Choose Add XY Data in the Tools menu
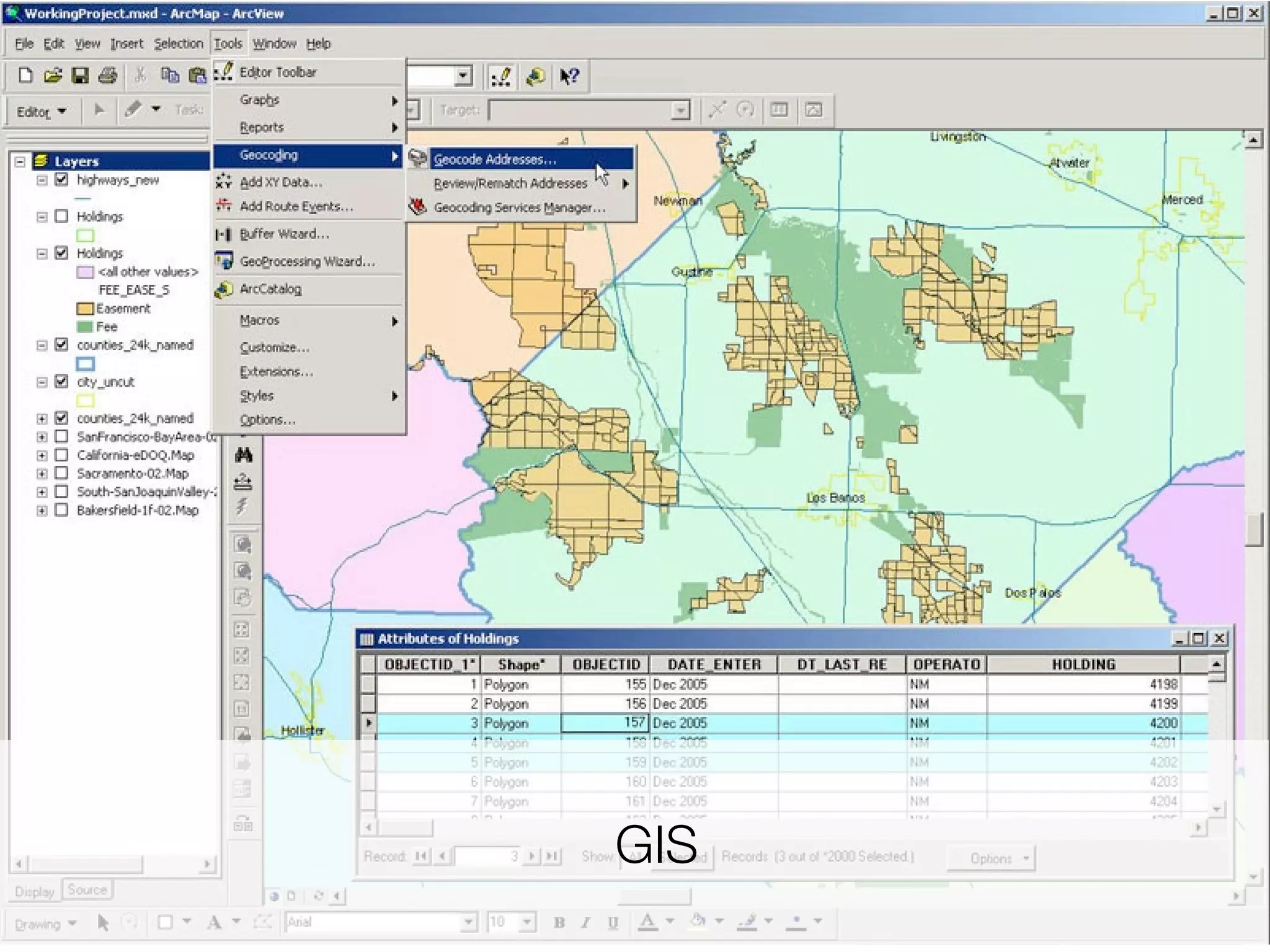 tap(280, 182)
